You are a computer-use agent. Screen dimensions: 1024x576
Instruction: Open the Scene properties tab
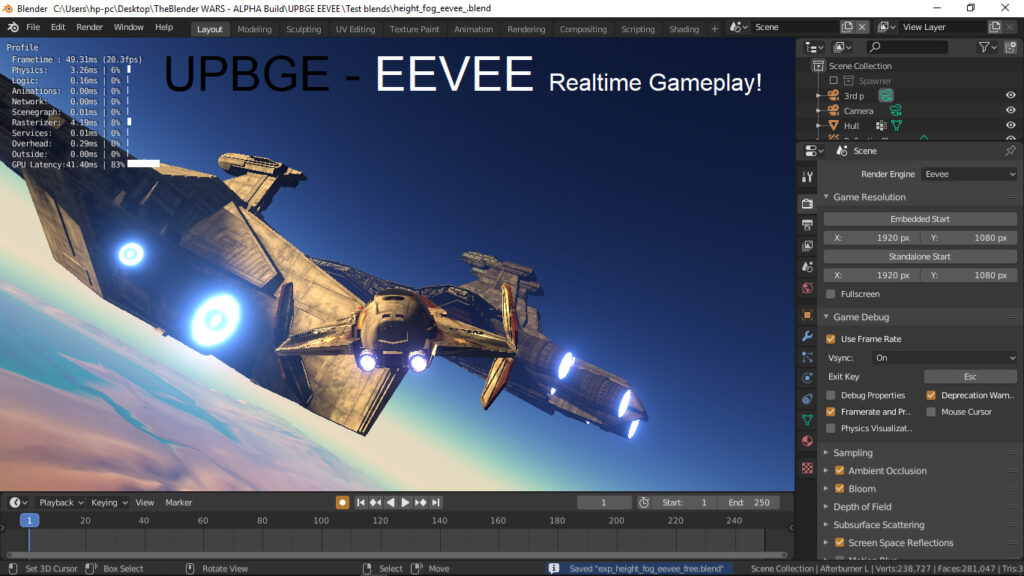pos(807,267)
